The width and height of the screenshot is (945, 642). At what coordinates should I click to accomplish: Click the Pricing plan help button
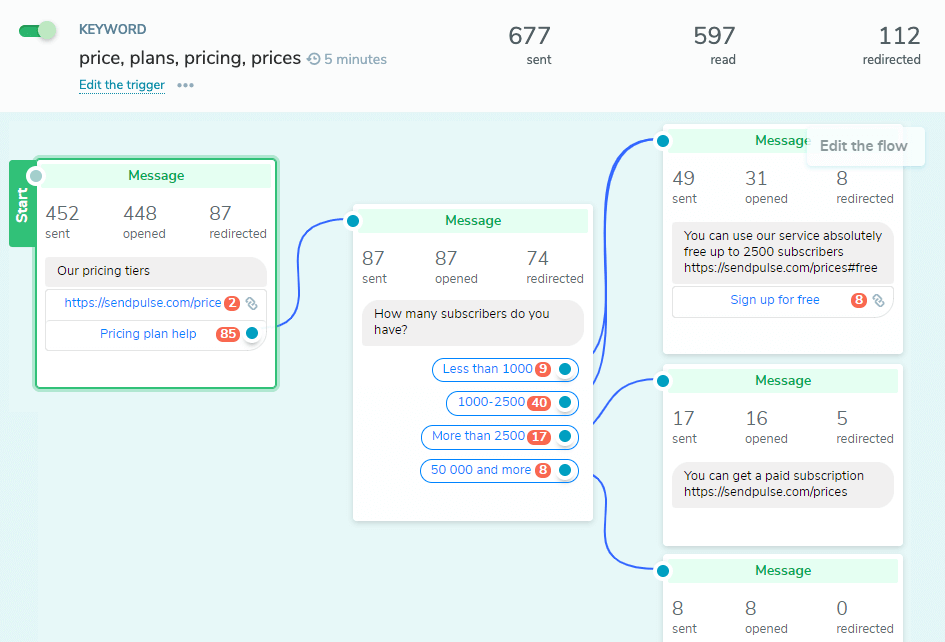coord(148,334)
